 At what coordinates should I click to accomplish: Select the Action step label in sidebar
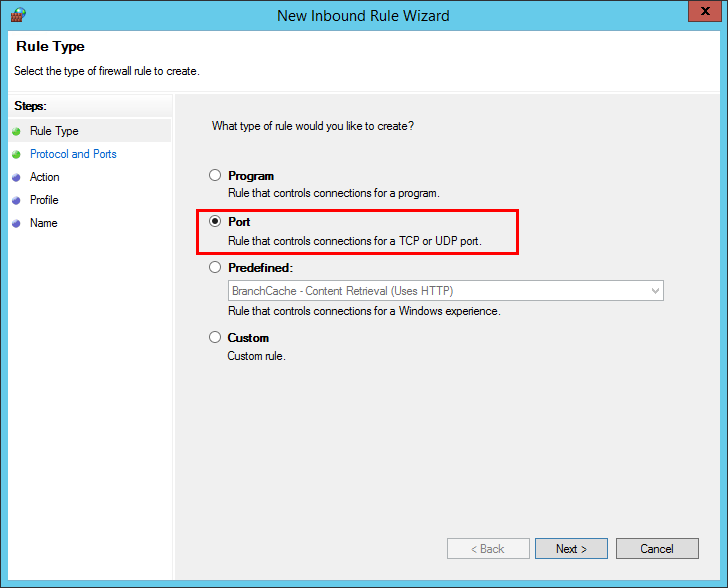[x=45, y=177]
